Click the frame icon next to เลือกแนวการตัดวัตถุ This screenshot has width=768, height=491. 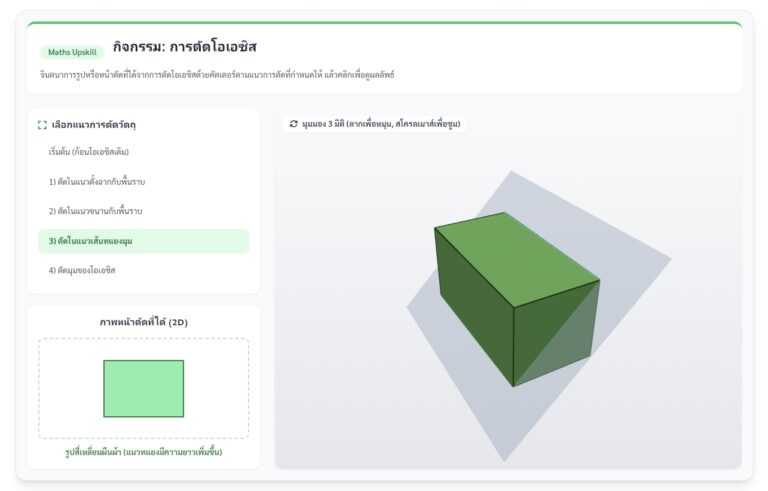coord(42,125)
